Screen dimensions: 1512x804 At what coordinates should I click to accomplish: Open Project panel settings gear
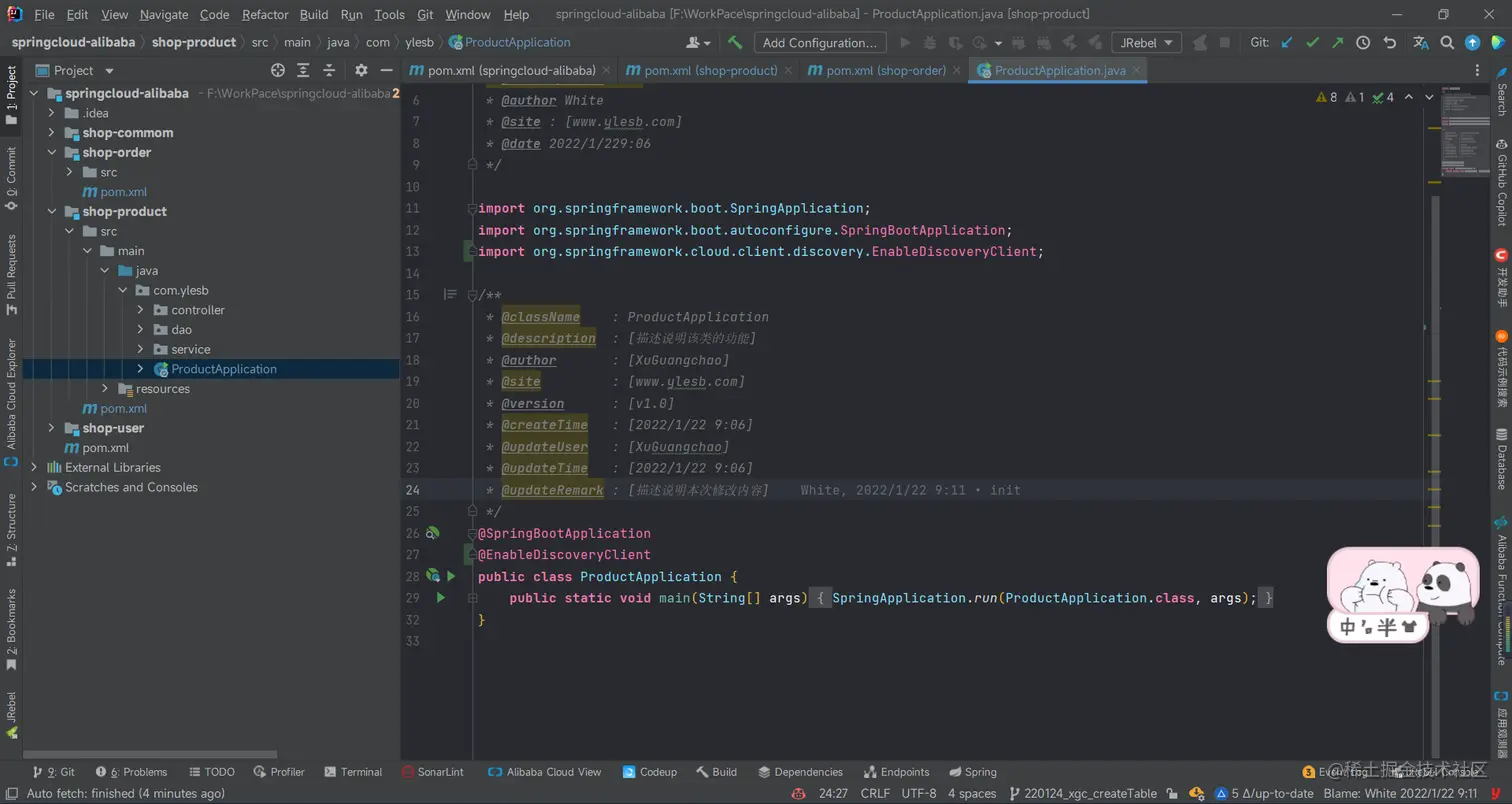click(361, 70)
